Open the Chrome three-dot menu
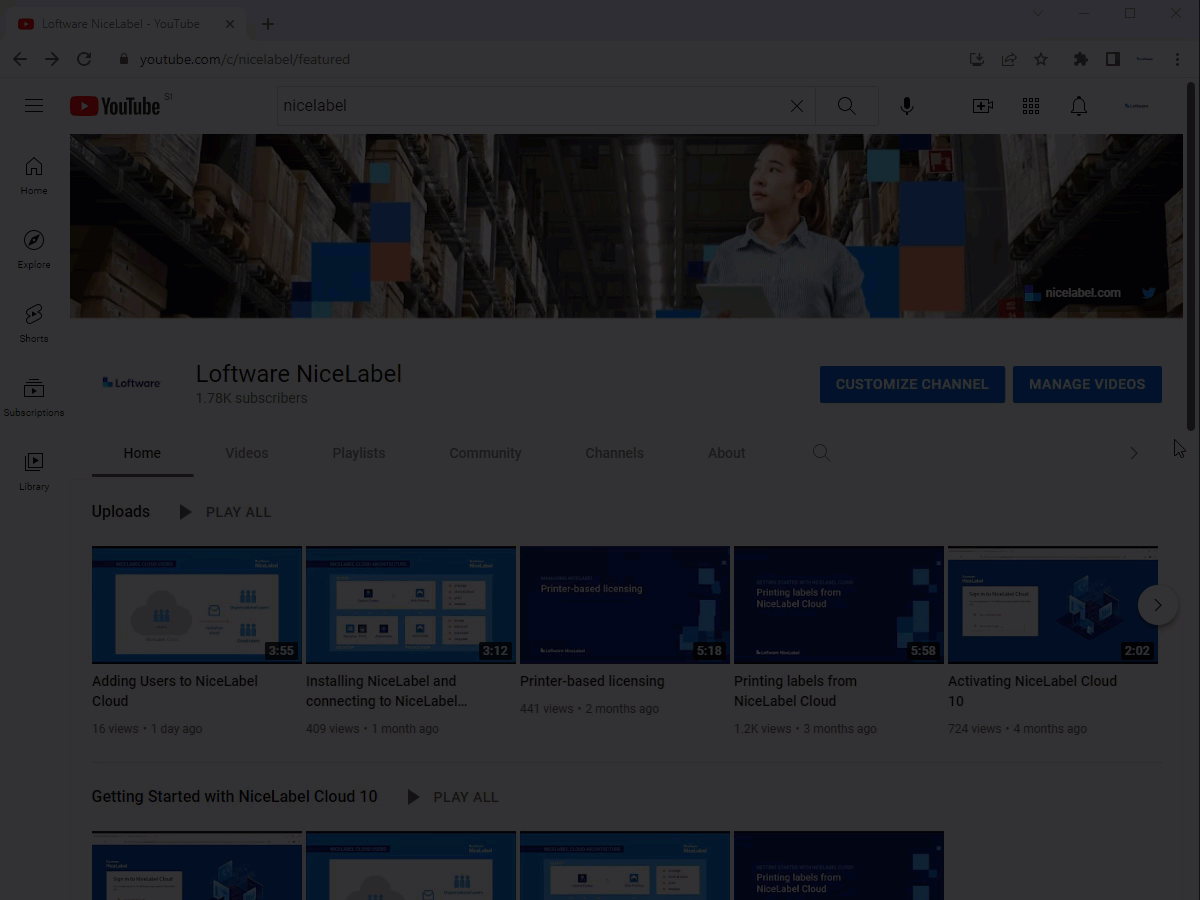 (x=1177, y=59)
